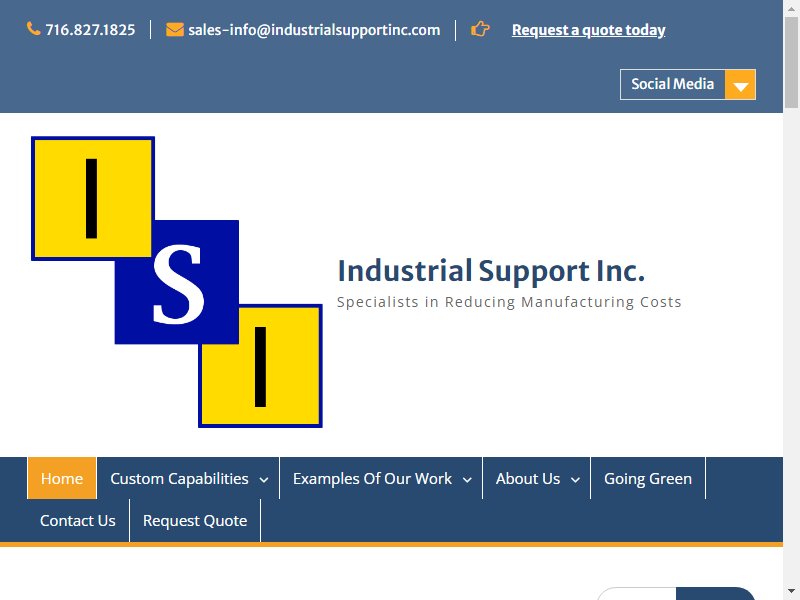Click the orange phone icon
The width and height of the screenshot is (800, 600).
(34, 29)
